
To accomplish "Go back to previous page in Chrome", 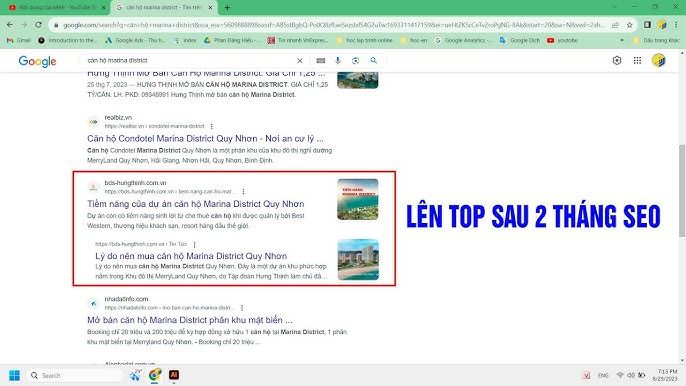I will point(10,25).
